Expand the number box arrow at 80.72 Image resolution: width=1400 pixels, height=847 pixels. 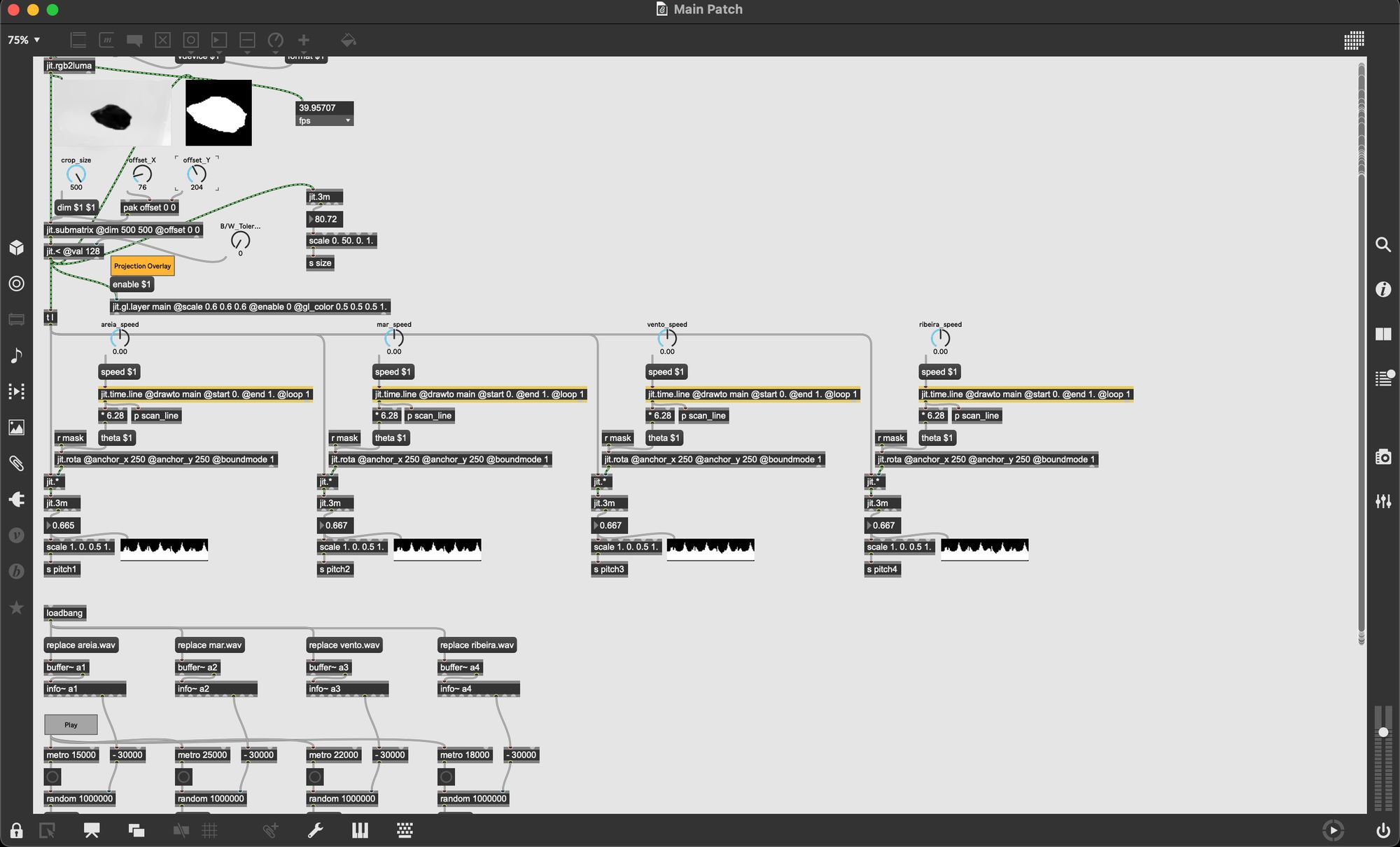tap(311, 219)
